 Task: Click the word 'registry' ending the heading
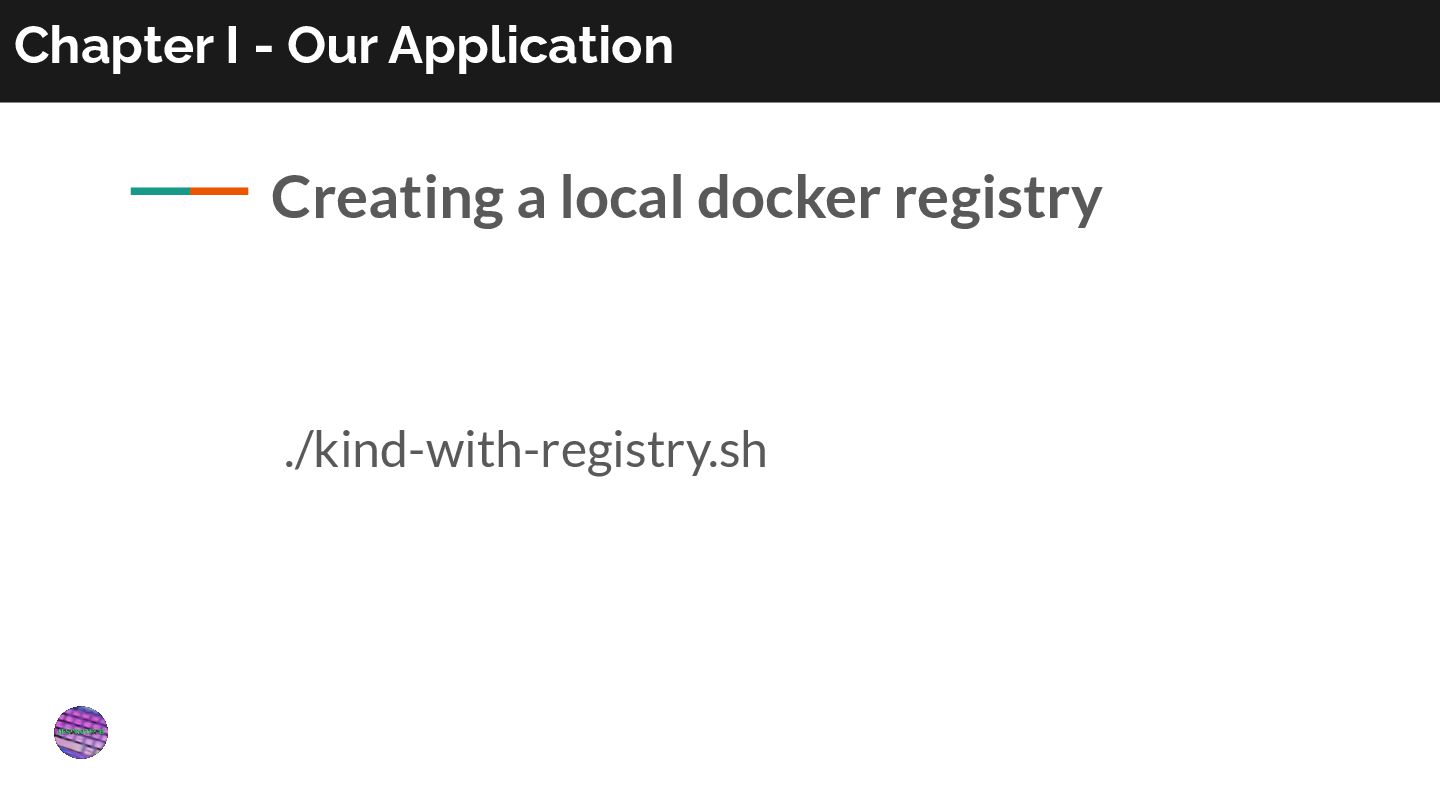(997, 197)
